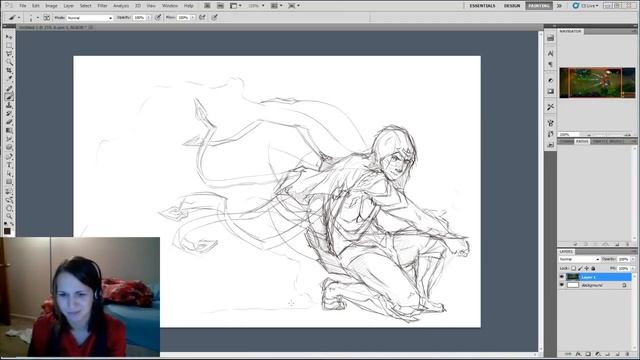Open layer Fill slider arrow

(633, 268)
